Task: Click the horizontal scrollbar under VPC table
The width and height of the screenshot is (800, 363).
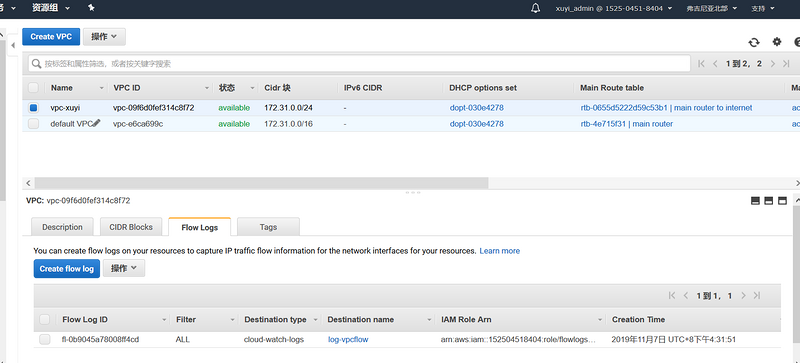Action: pos(261,183)
